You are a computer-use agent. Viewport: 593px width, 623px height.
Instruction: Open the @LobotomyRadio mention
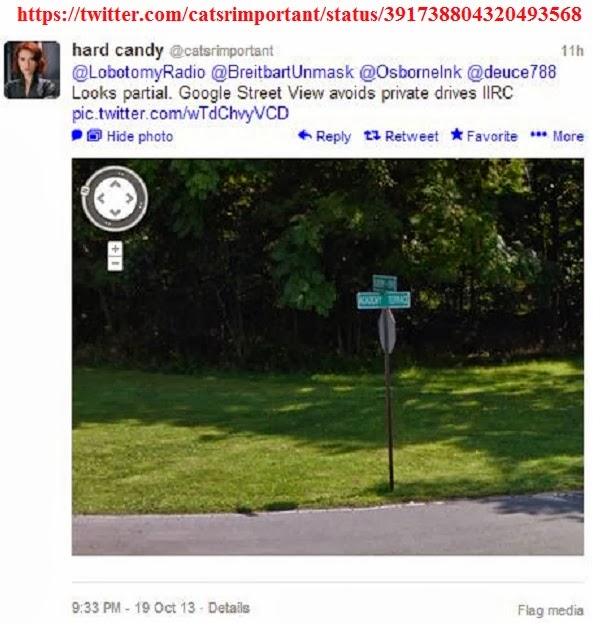(138, 72)
